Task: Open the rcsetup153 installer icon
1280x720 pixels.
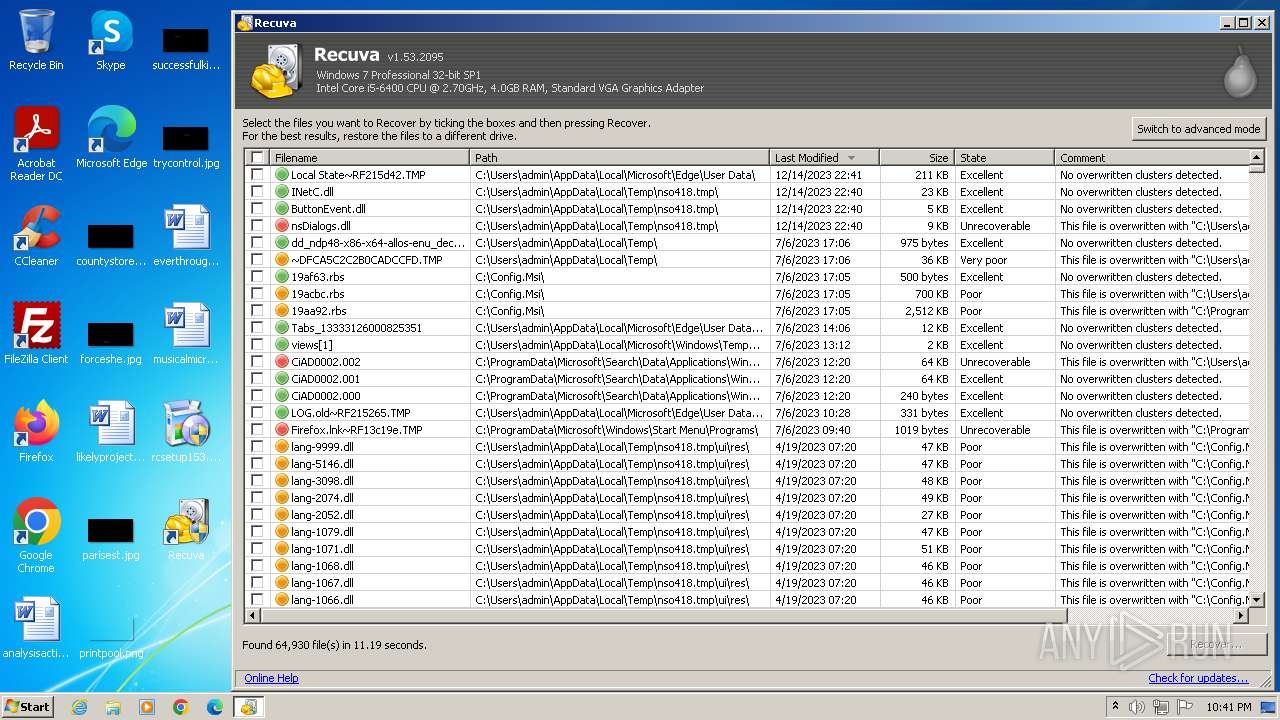Action: pyautogui.click(x=186, y=432)
